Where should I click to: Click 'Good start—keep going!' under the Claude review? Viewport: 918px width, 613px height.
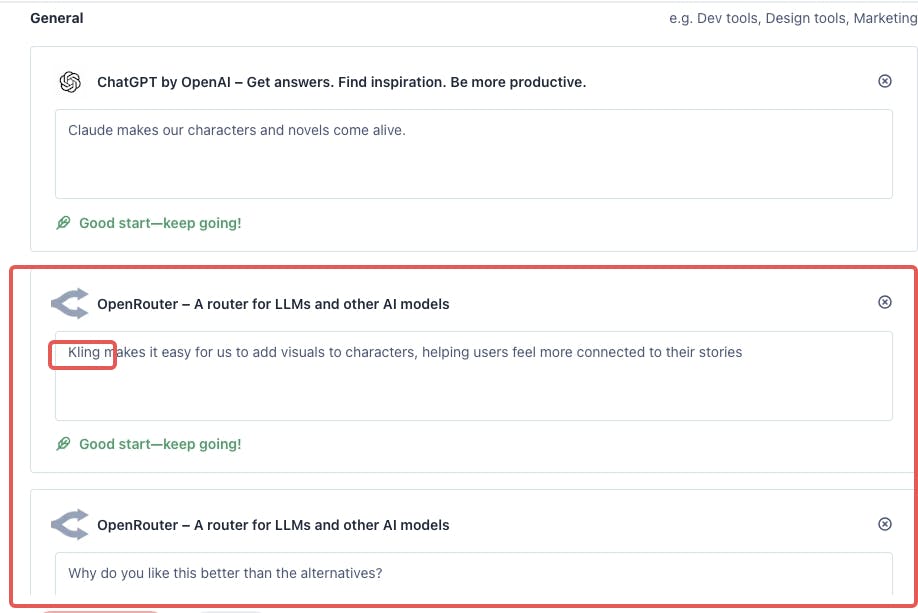pos(160,223)
